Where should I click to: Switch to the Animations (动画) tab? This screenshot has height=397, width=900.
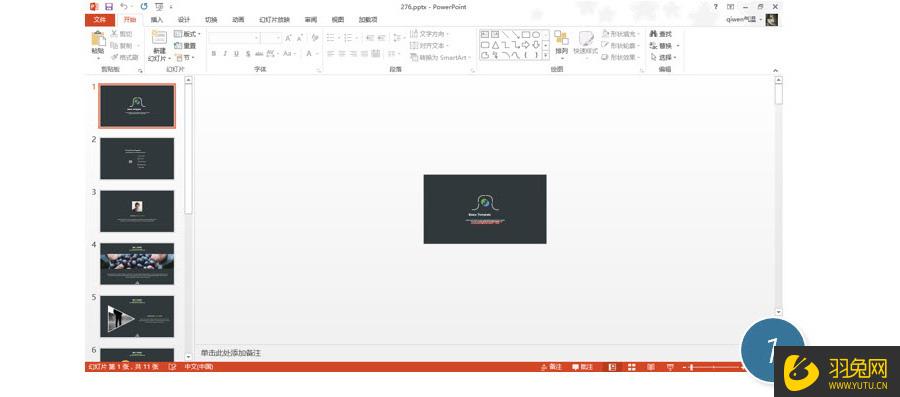point(238,20)
